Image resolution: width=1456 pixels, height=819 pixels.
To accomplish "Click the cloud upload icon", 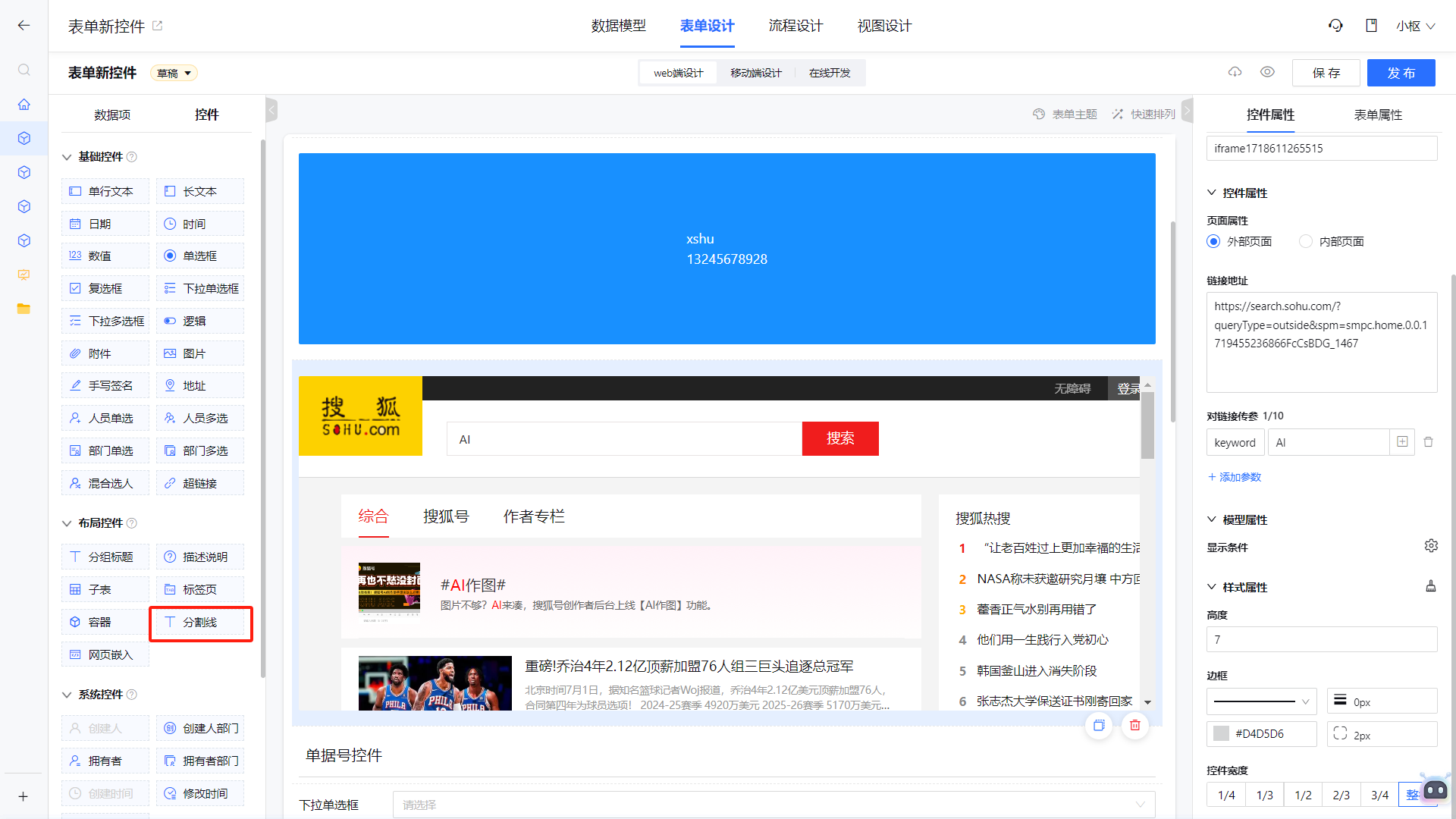I will coord(1235,72).
